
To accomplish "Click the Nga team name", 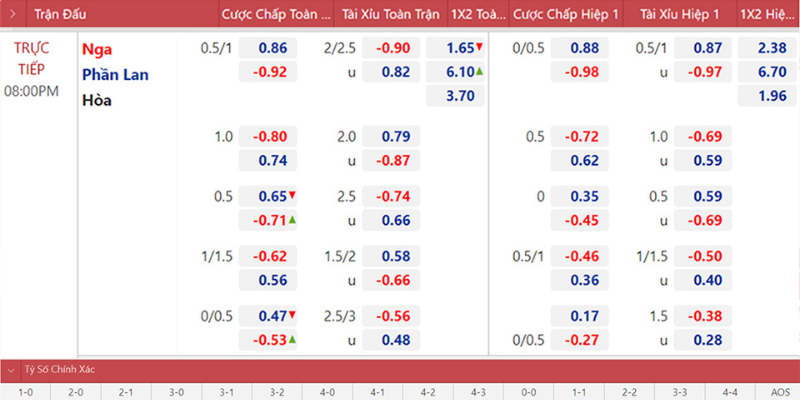I will pos(99,49).
